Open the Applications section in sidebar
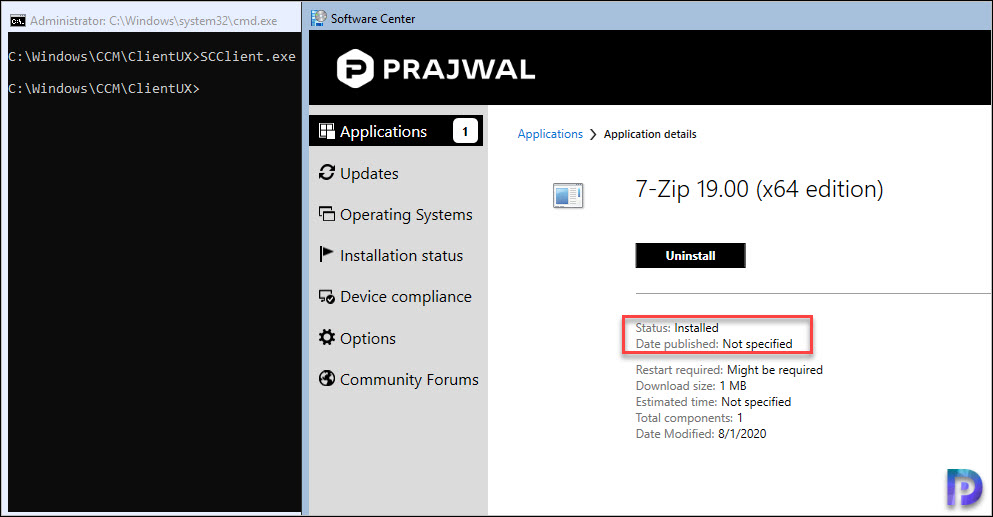Screen dimensions: 993x517 396,131
